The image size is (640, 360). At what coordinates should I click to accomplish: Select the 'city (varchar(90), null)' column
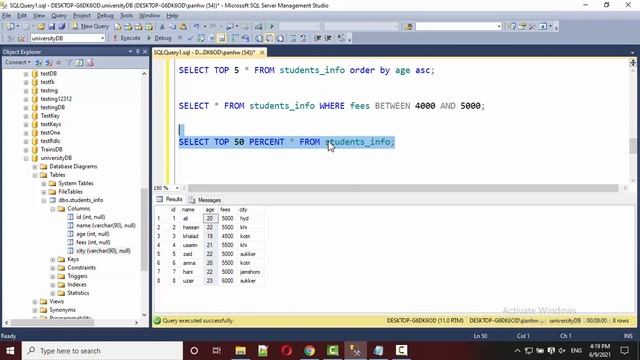pos(103,251)
